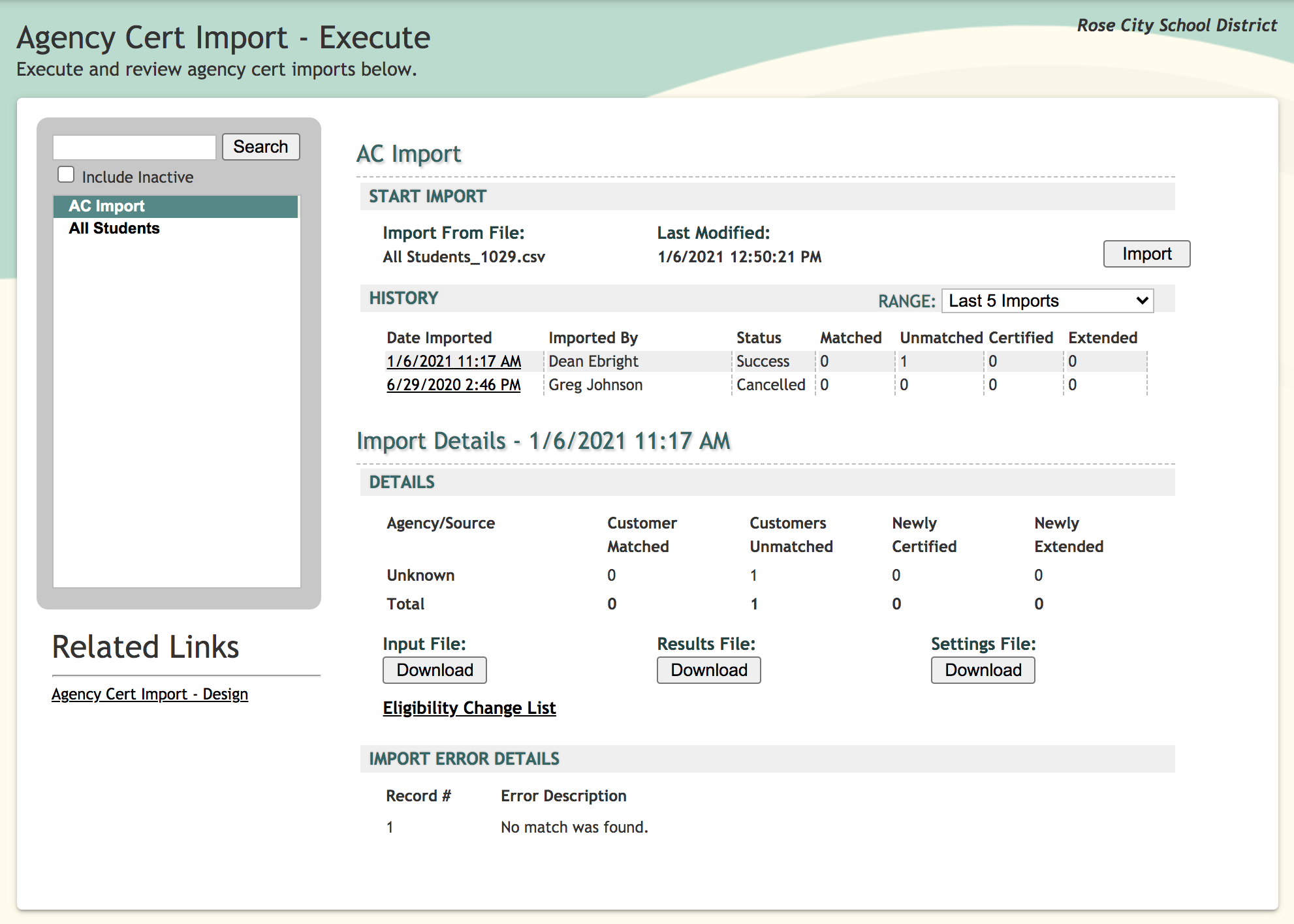Open the Eligibility Change List link
The image size is (1294, 924).
point(469,708)
